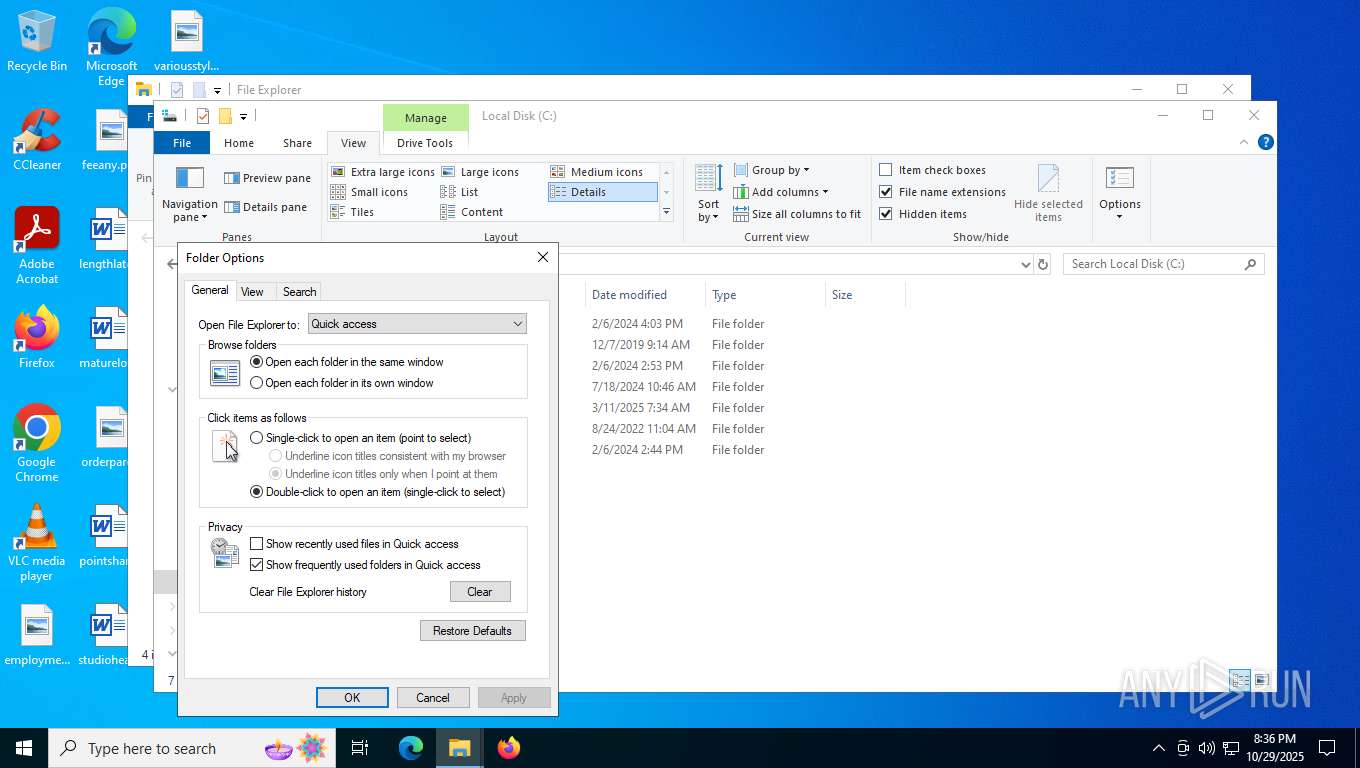Collapse the ribbon with the chevron
The image size is (1360, 768).
[1245, 142]
